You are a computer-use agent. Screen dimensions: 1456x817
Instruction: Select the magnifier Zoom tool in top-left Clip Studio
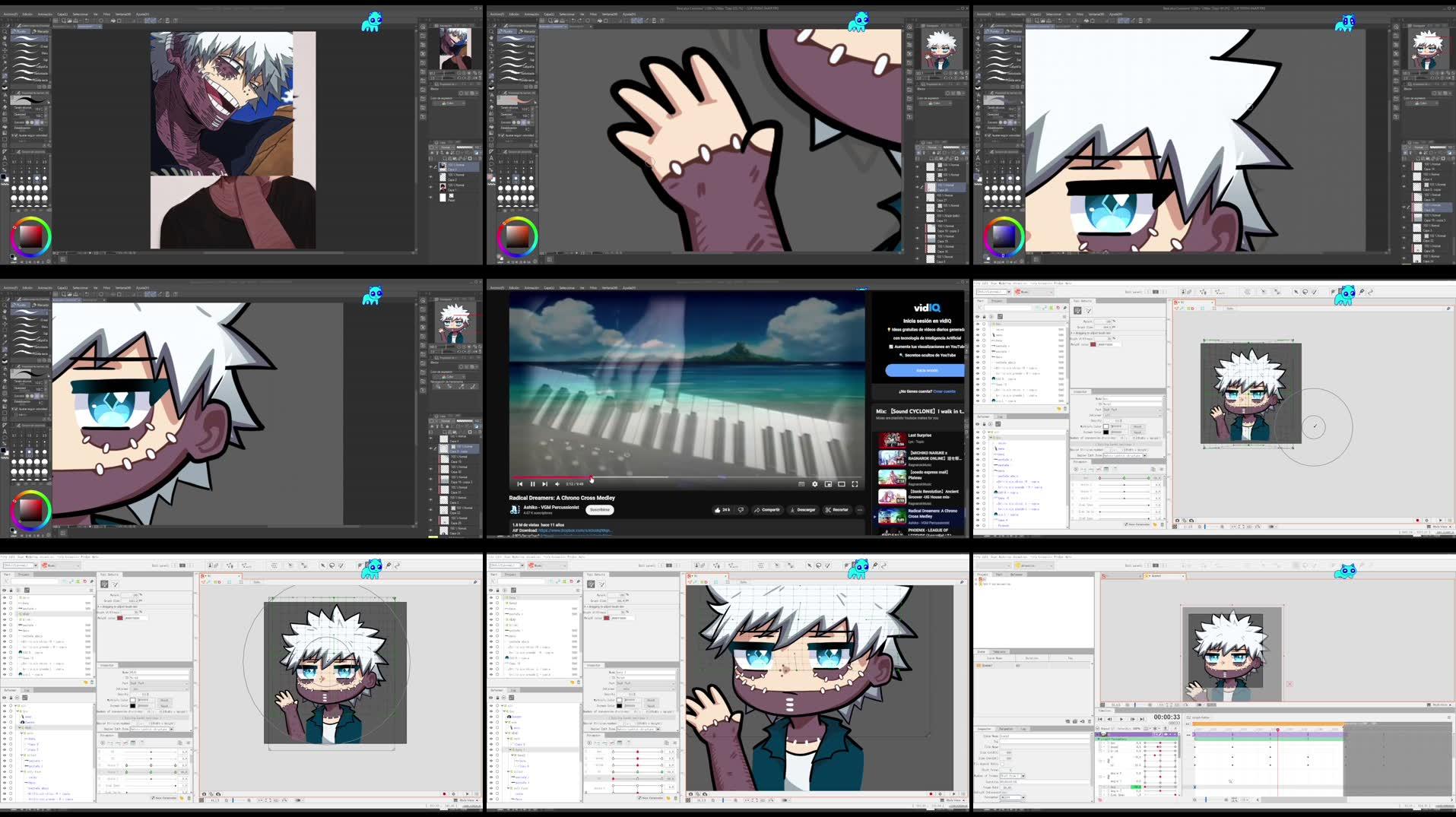(x=5, y=31)
